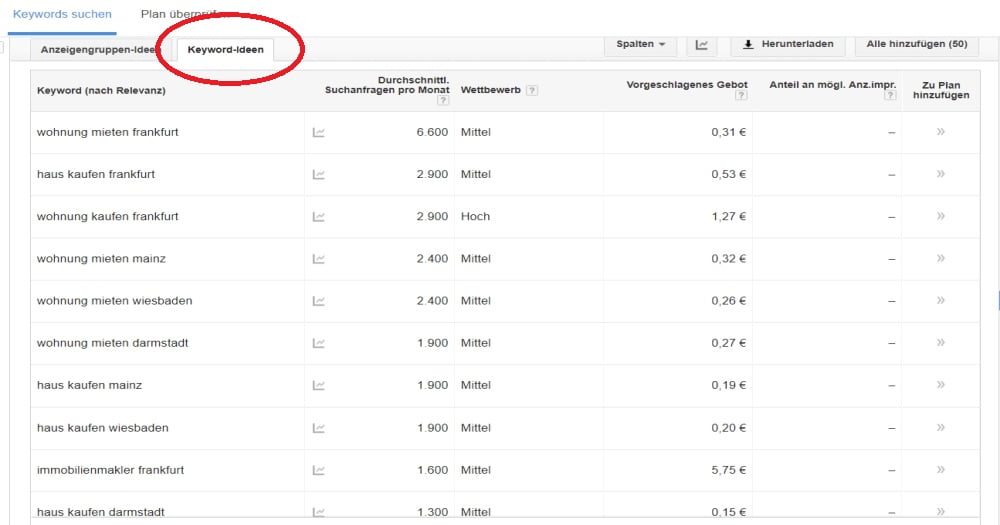Click help icon under Suchanfragen pro Monat

443,100
